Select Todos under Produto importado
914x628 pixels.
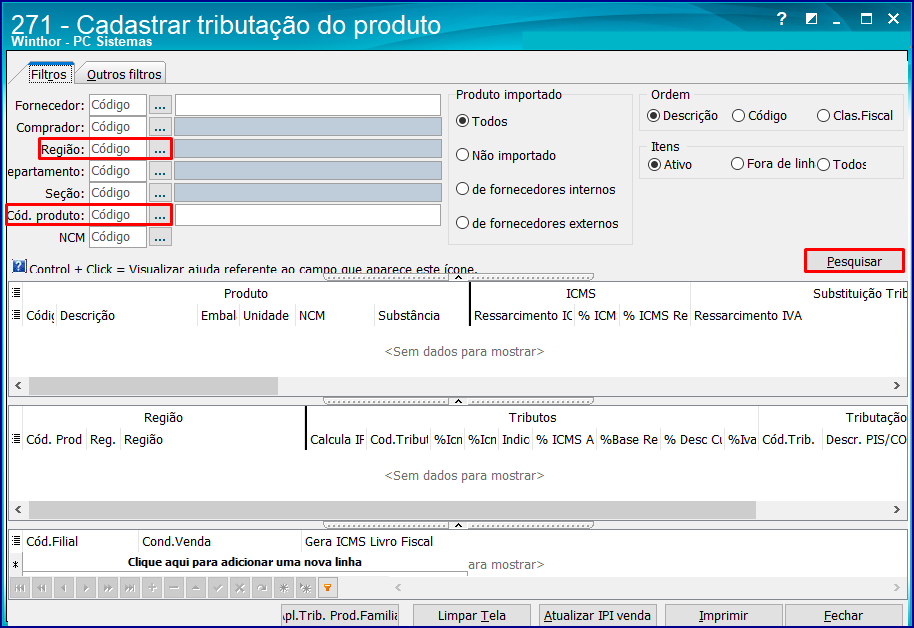point(481,121)
